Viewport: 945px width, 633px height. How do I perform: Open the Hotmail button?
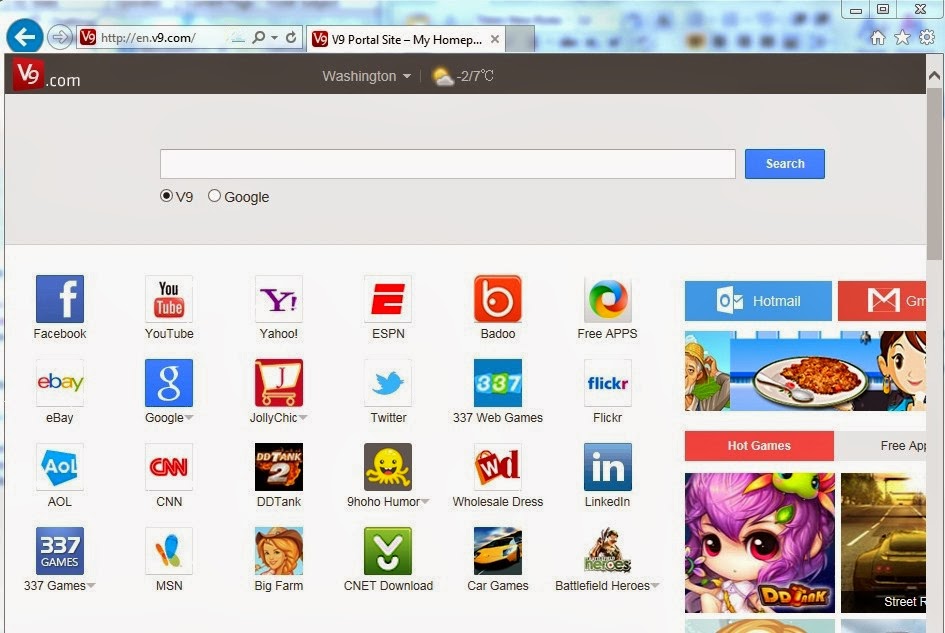tap(758, 301)
